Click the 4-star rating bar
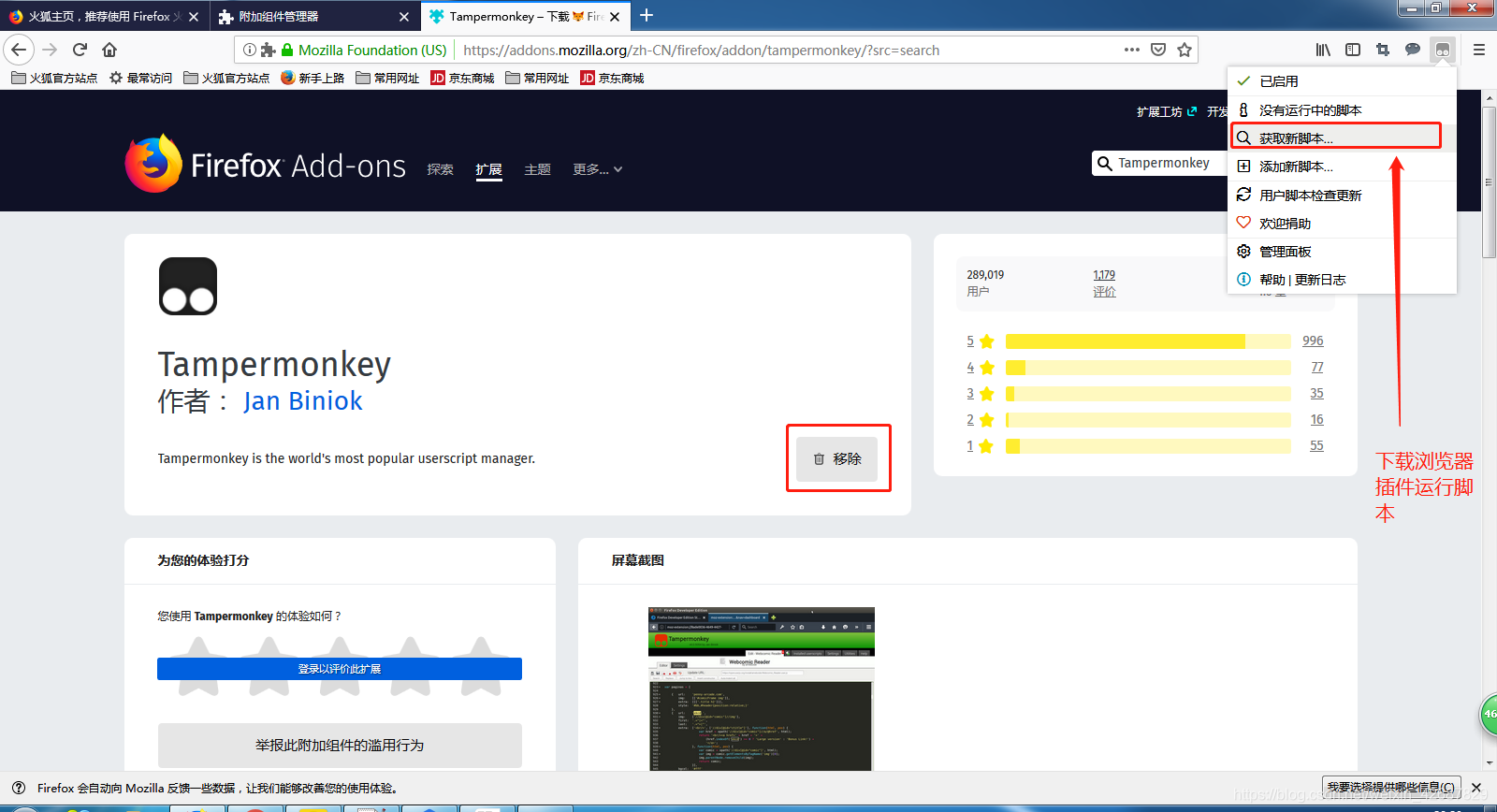 [x=1148, y=367]
